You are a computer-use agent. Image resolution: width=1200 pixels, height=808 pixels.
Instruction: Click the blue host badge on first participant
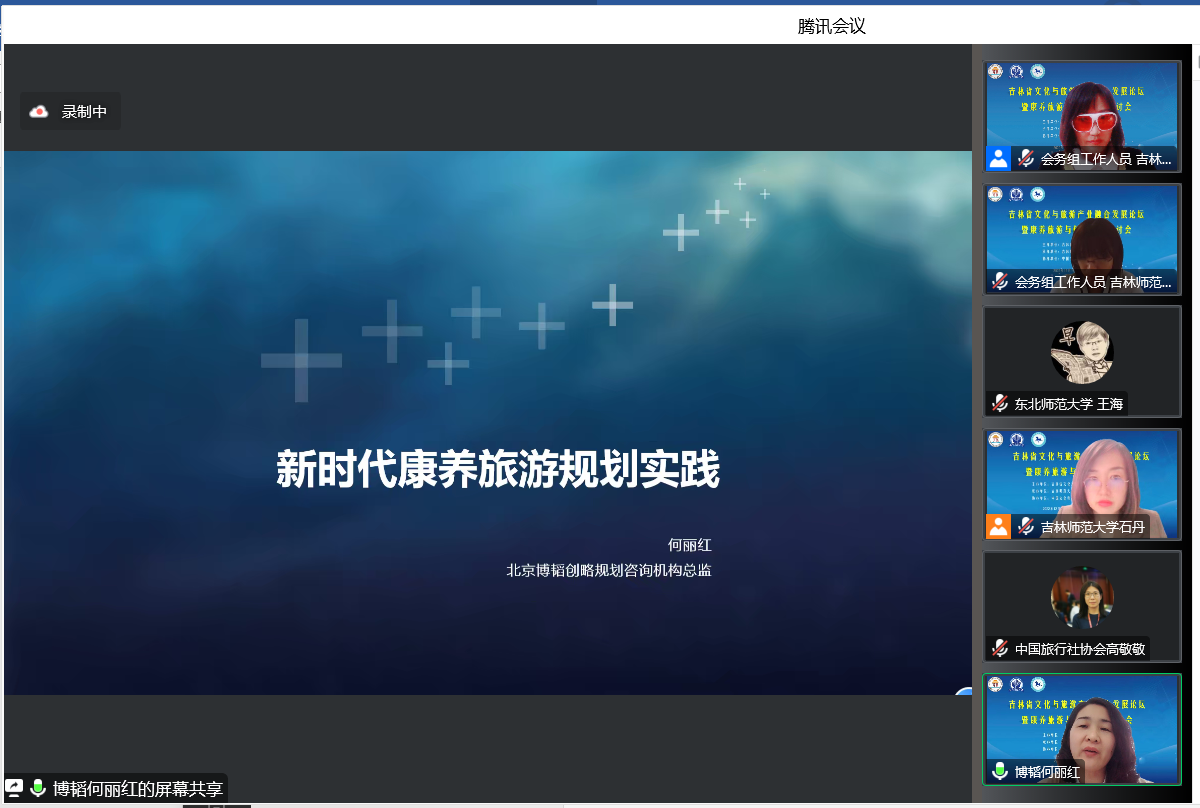click(x=998, y=158)
